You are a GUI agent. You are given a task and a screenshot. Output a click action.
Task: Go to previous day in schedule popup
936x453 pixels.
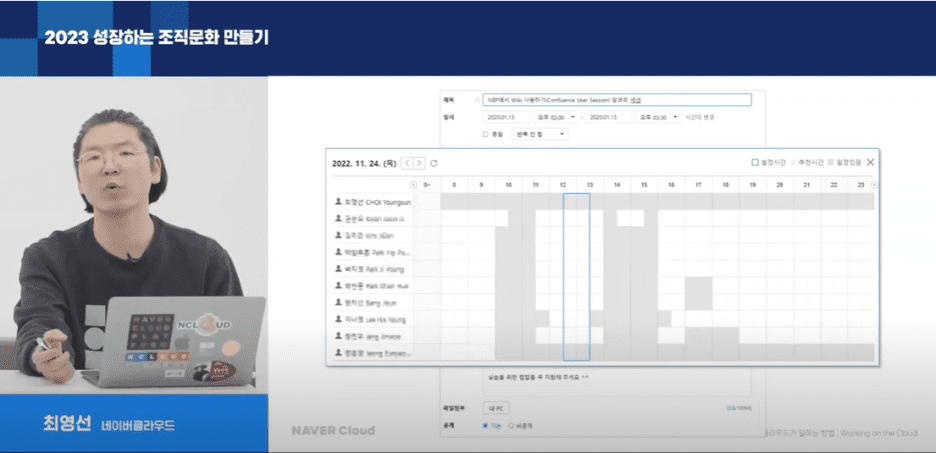[x=407, y=163]
